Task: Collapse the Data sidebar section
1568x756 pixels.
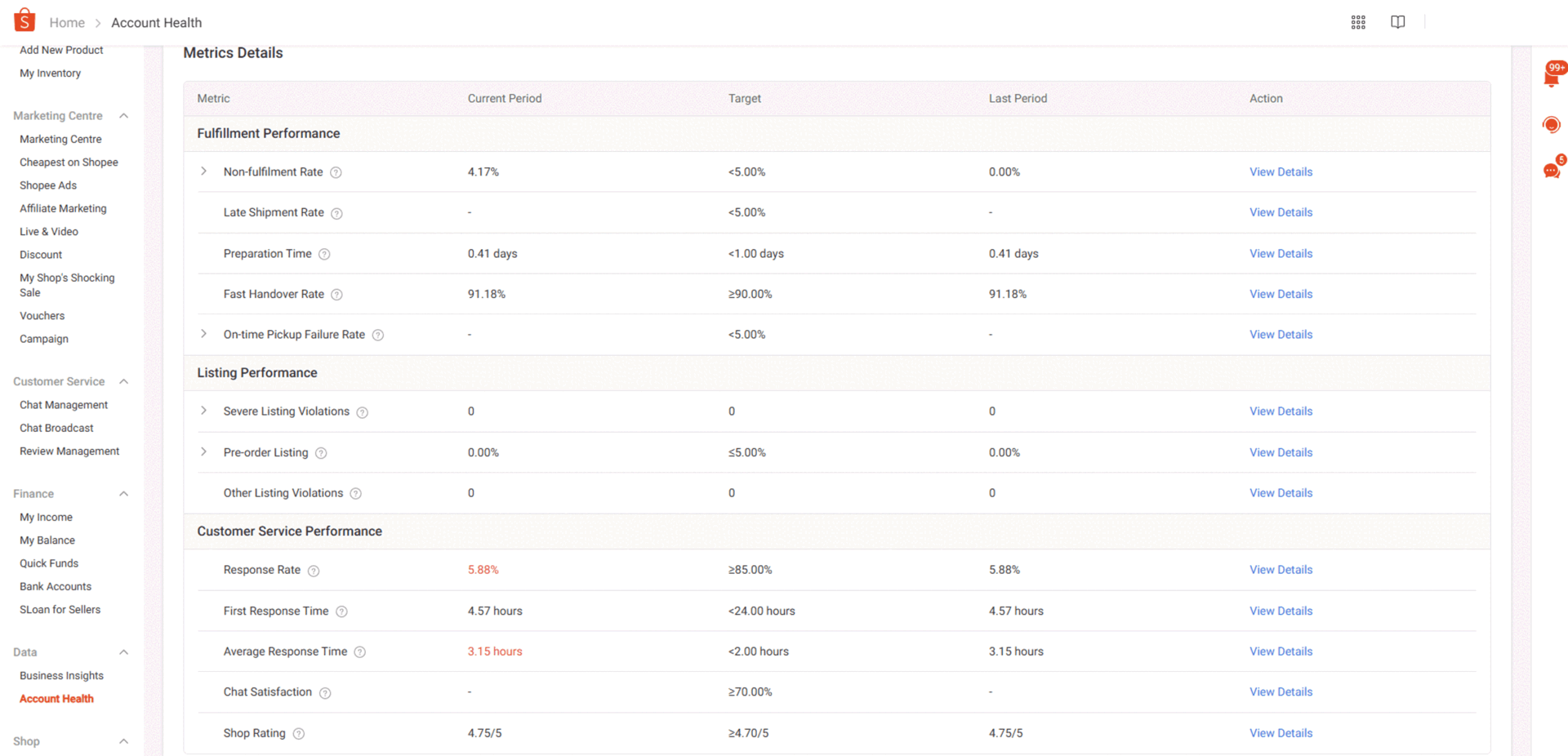Action: (x=124, y=652)
